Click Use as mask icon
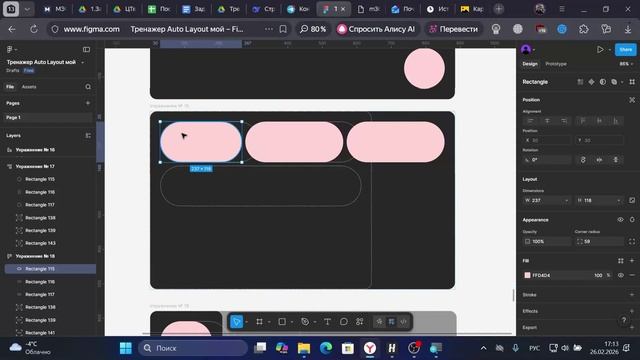 pyautogui.click(x=603, y=82)
